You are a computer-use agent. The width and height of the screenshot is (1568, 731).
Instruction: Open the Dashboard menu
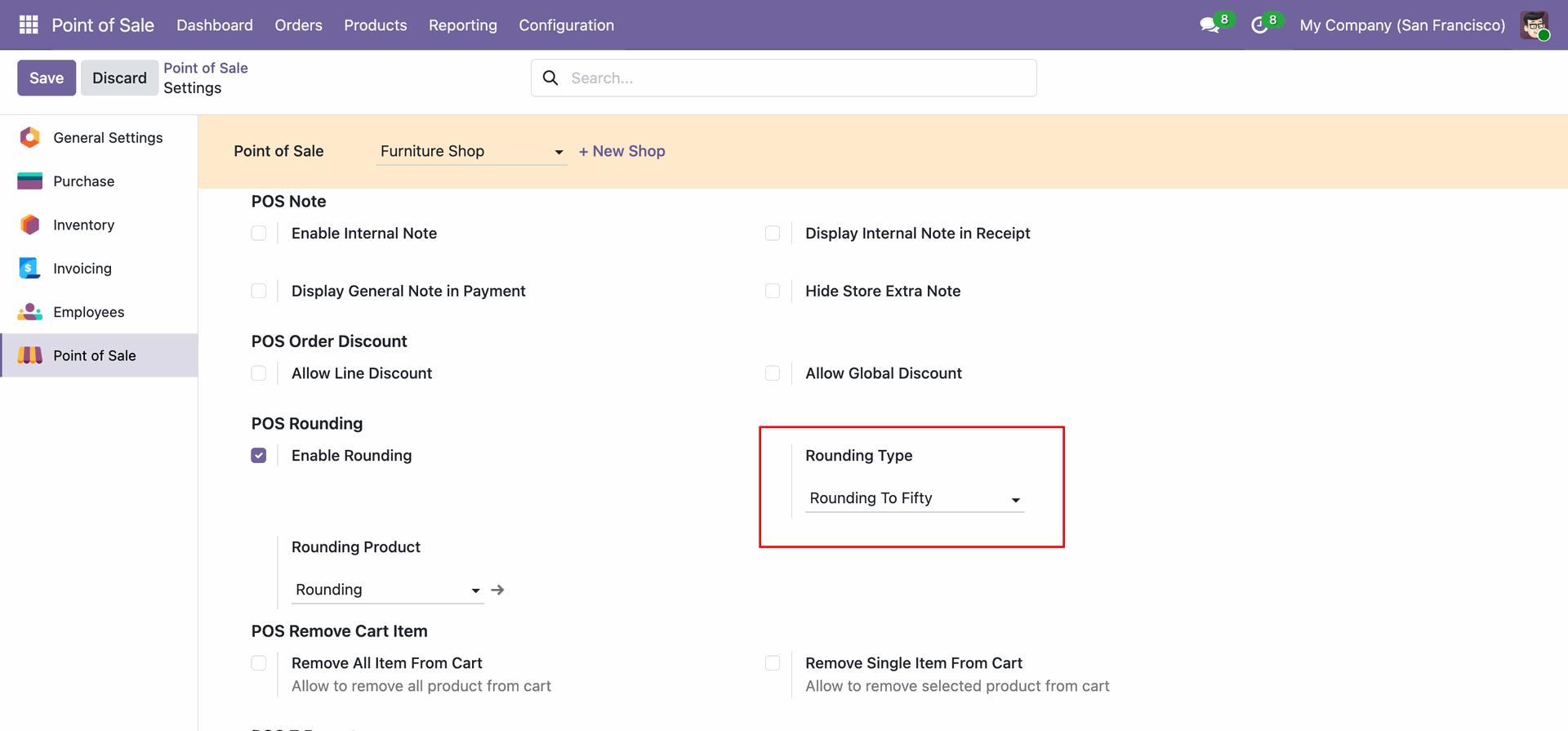click(x=215, y=25)
